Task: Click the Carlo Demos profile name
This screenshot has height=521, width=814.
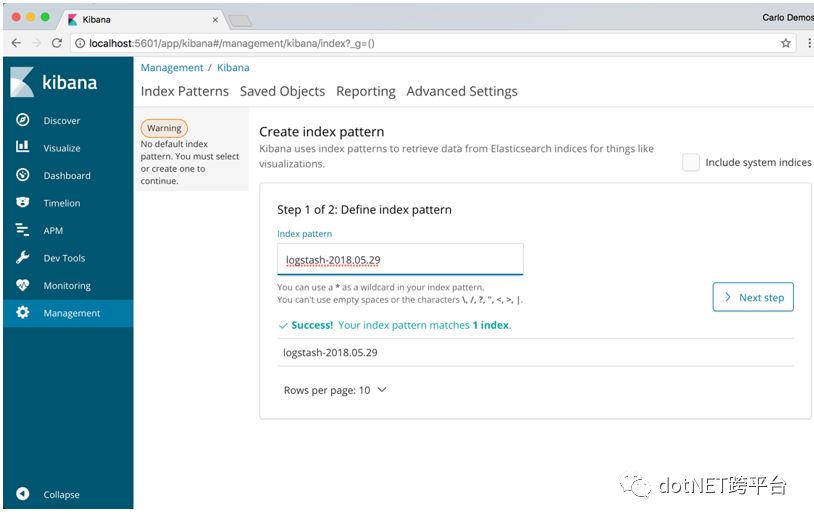Action: (x=788, y=18)
